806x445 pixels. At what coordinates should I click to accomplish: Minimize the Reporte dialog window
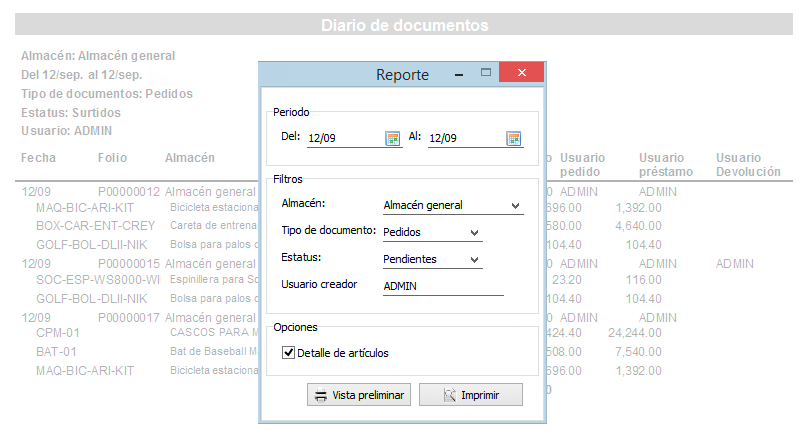[459, 74]
